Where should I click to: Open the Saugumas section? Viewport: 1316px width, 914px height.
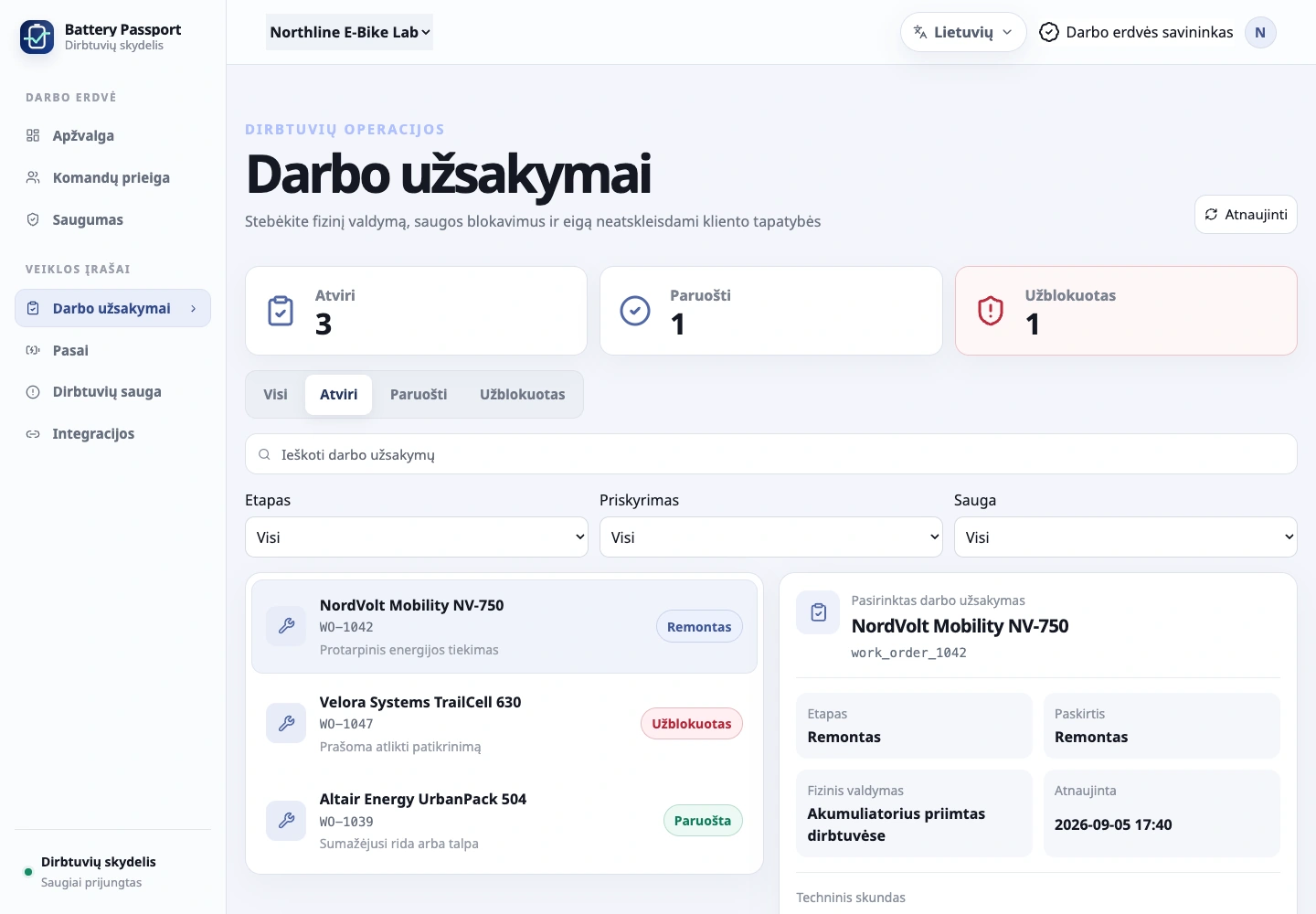point(112,220)
